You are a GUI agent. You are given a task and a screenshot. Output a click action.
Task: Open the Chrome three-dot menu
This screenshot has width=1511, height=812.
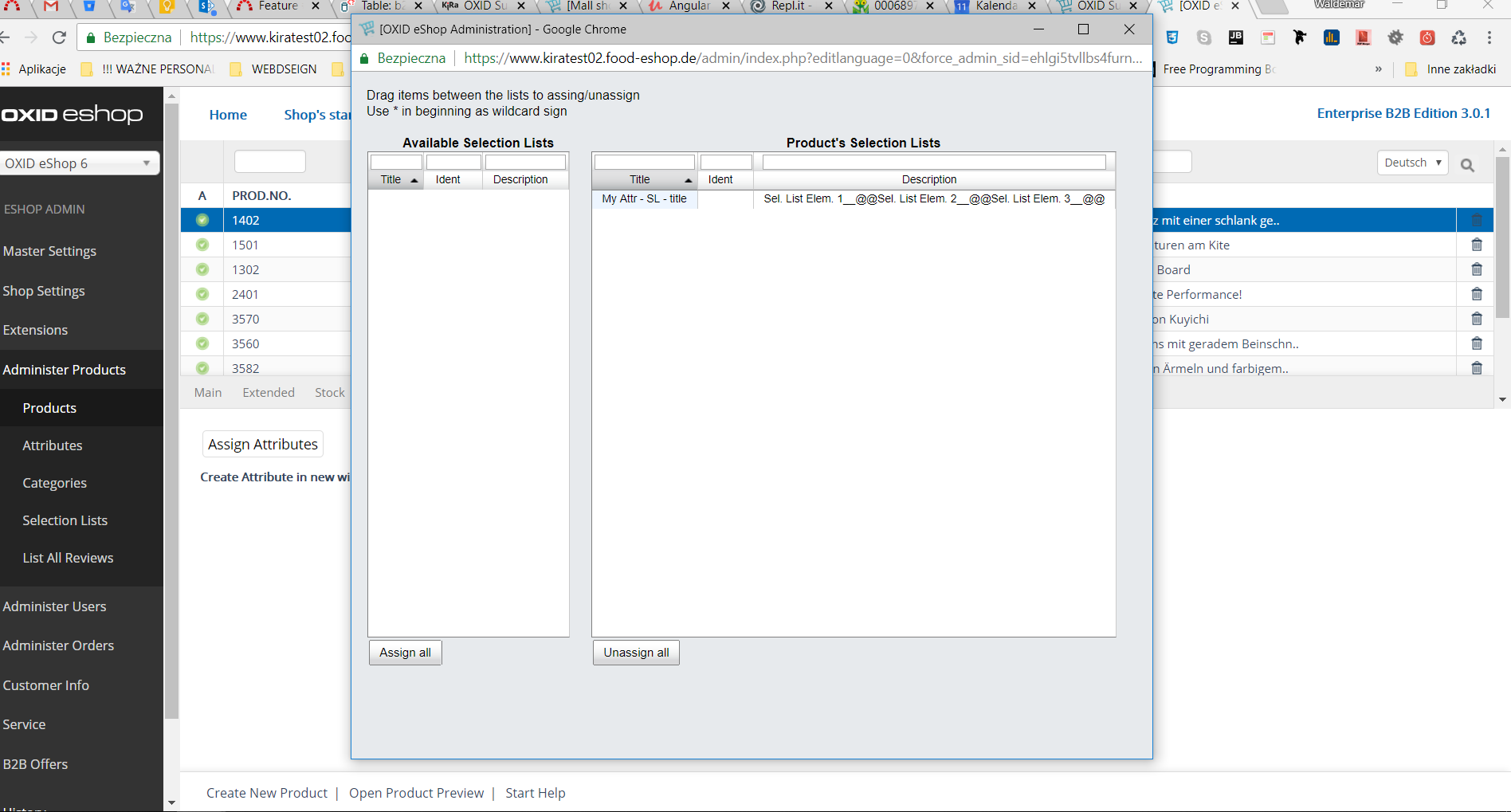coord(1489,37)
